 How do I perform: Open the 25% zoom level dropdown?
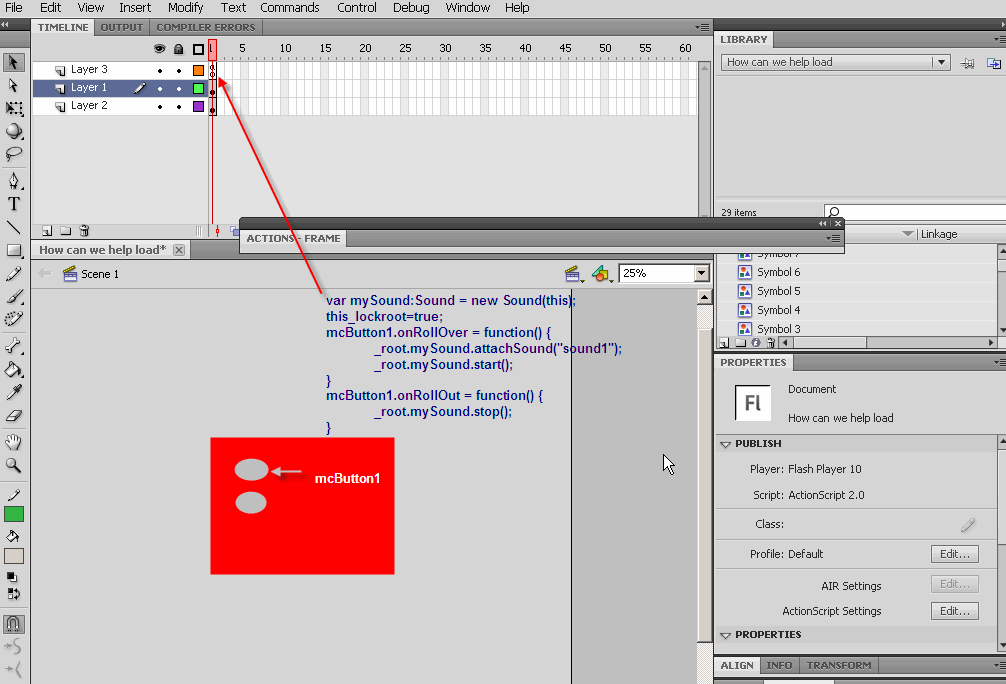[x=699, y=273]
